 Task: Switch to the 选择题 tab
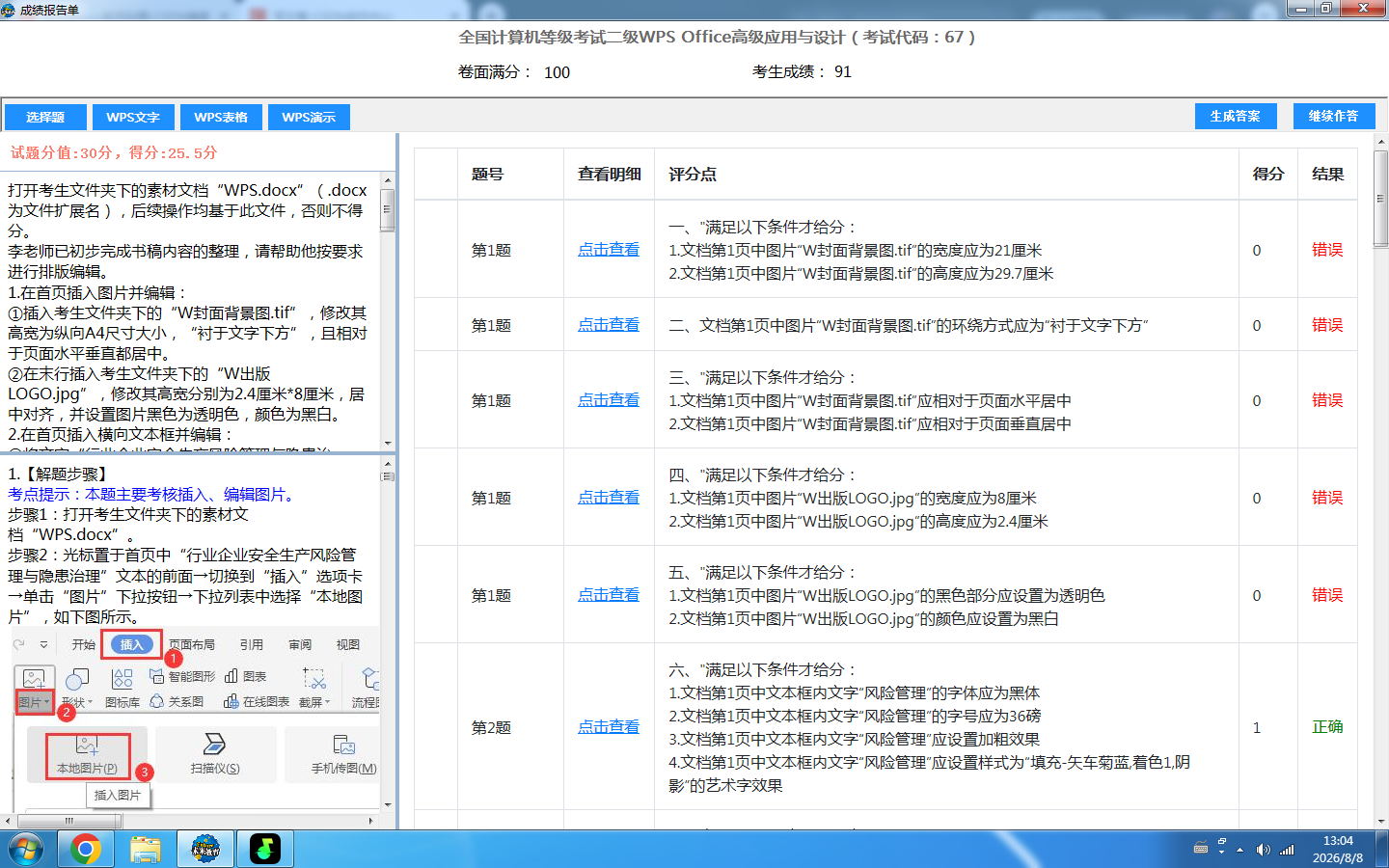pyautogui.click(x=45, y=118)
